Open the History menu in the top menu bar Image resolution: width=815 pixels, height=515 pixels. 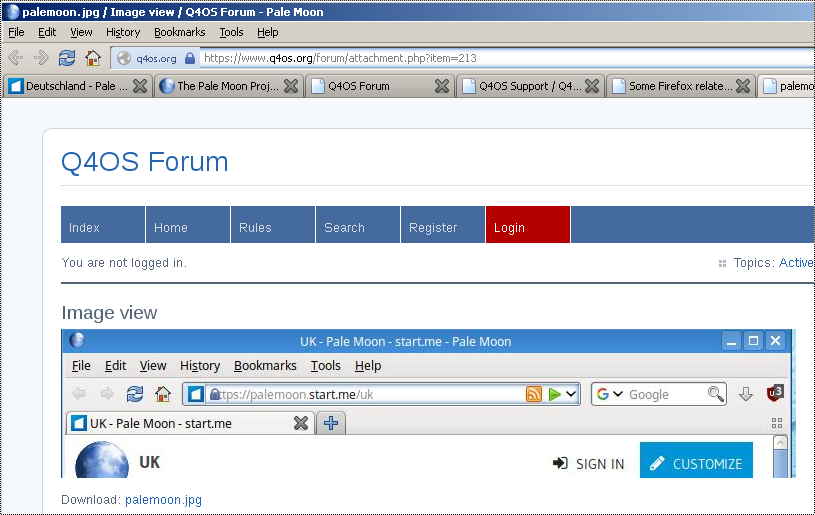point(123,32)
